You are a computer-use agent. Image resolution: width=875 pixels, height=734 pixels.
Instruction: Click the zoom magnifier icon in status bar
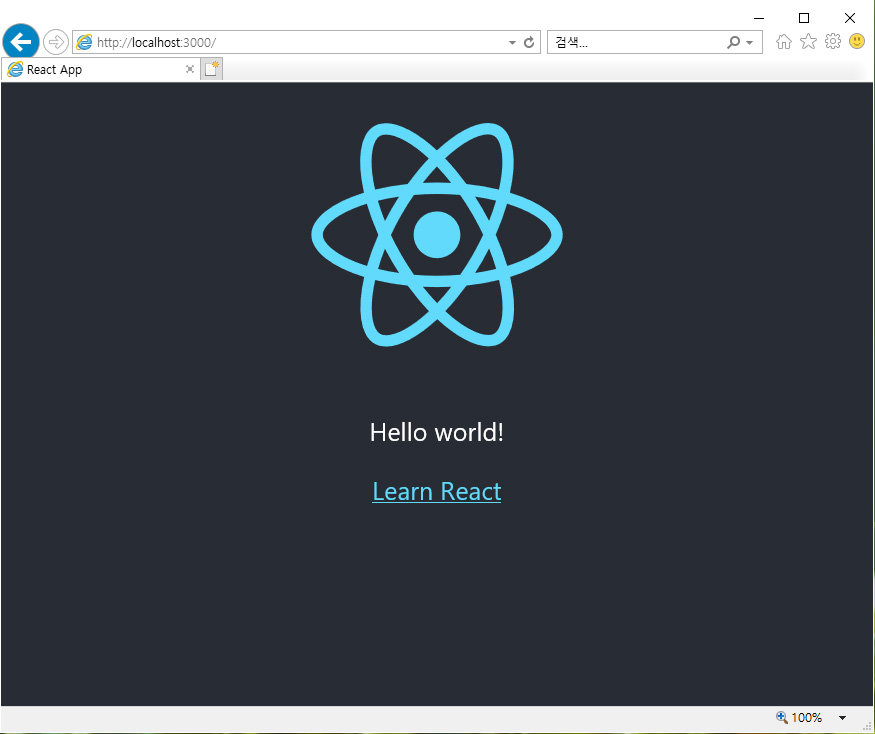[x=781, y=717]
